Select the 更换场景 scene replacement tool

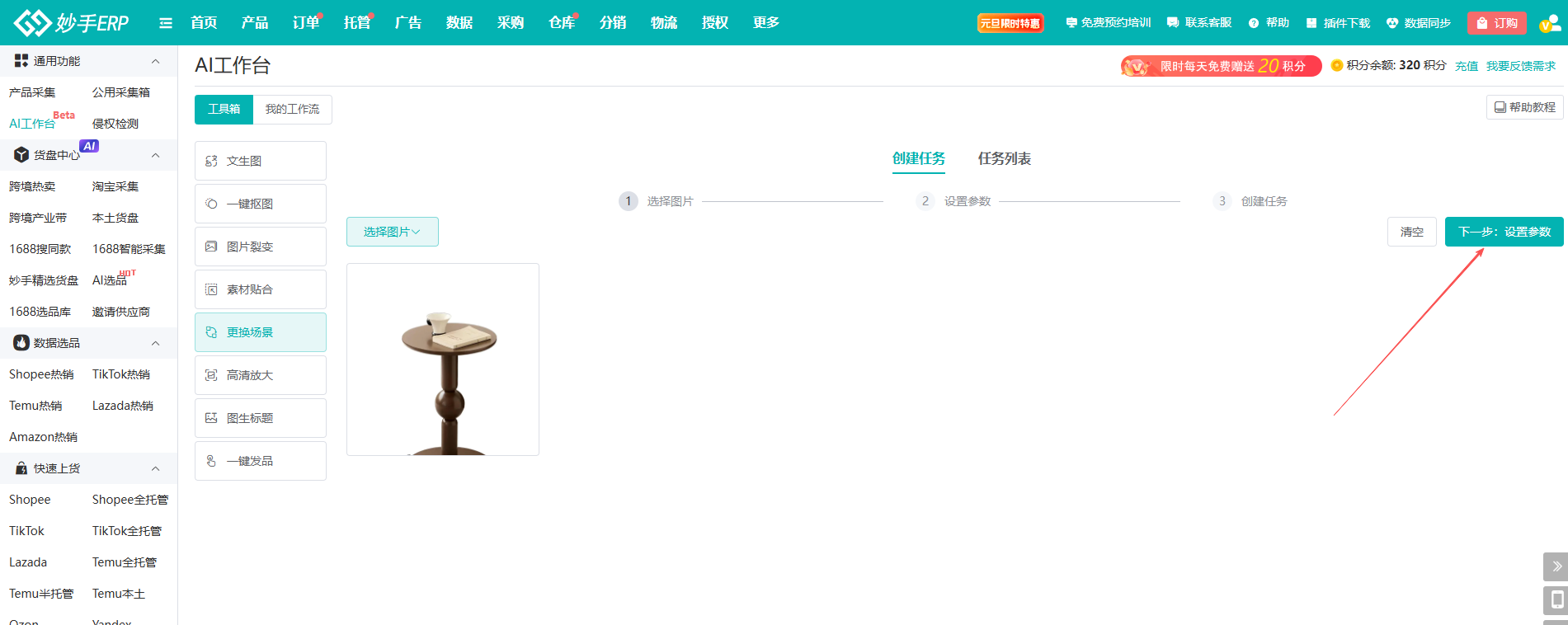tap(261, 332)
